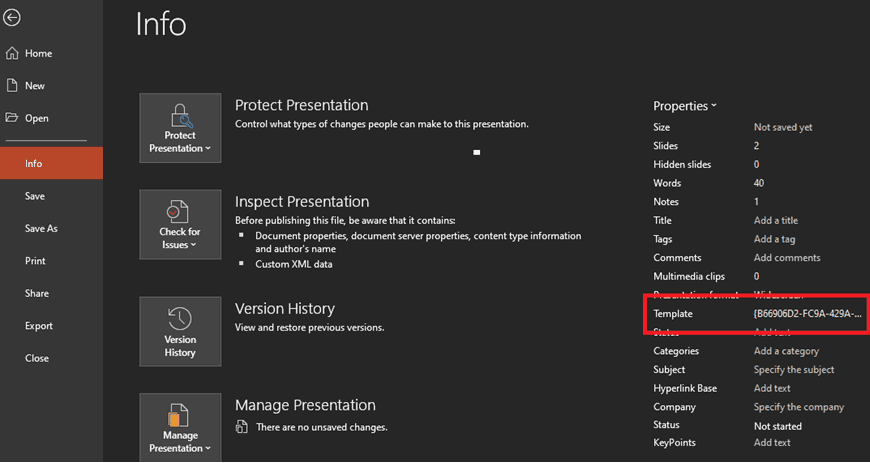Click Add a tag field
This screenshot has width=870, height=463.
click(775, 239)
